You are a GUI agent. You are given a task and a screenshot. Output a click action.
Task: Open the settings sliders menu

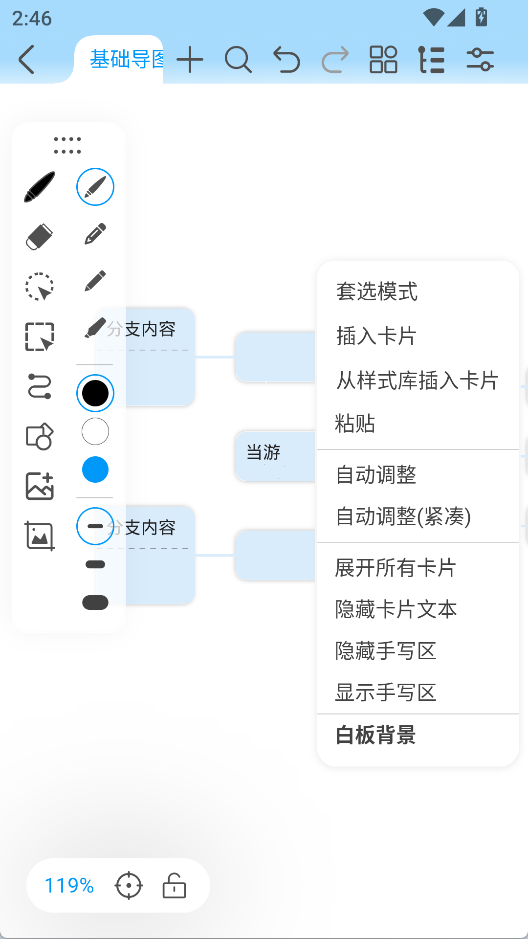pos(480,59)
